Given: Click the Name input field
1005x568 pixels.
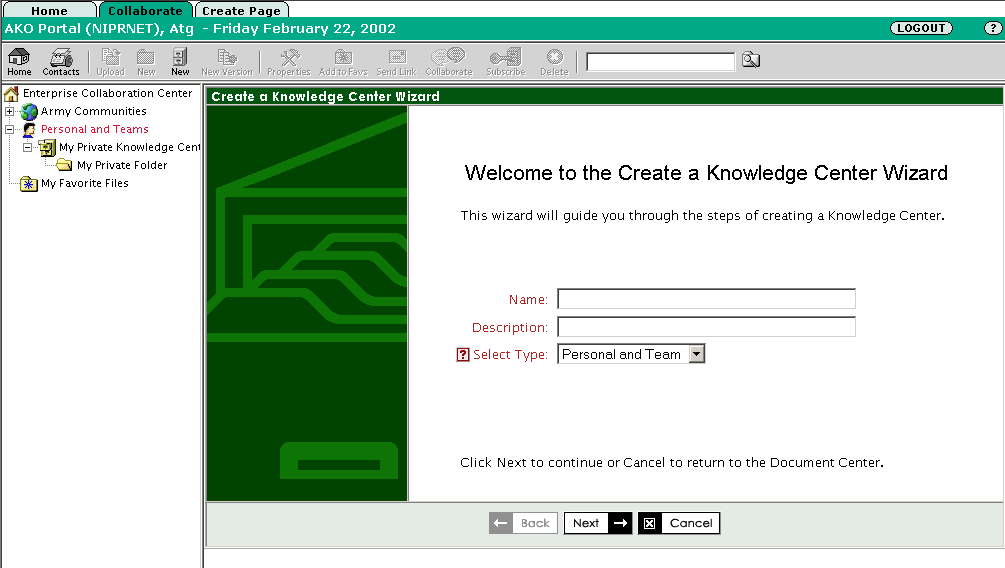Looking at the screenshot, I should [x=706, y=299].
